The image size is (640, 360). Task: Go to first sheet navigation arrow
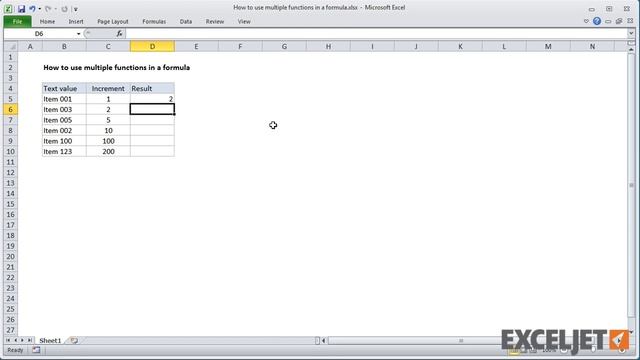8,340
